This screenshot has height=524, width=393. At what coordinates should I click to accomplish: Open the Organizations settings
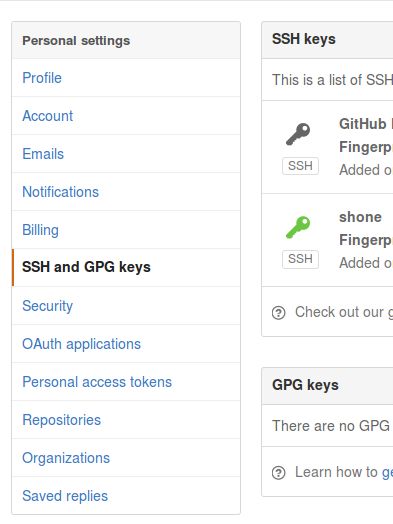[x=126, y=458]
